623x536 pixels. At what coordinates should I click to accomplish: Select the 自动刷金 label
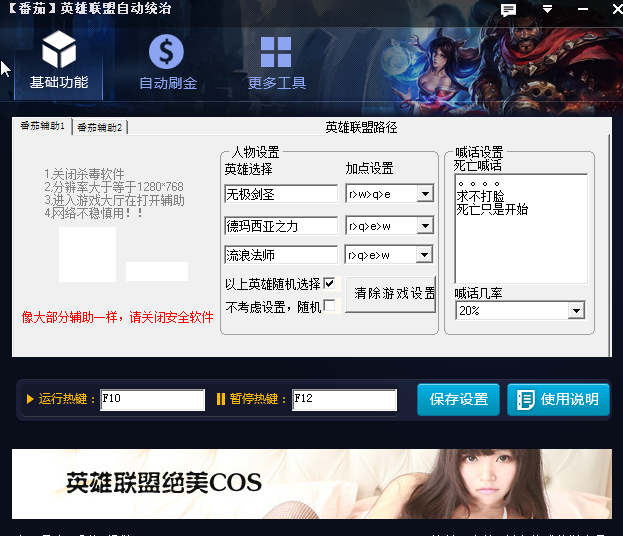click(168, 83)
